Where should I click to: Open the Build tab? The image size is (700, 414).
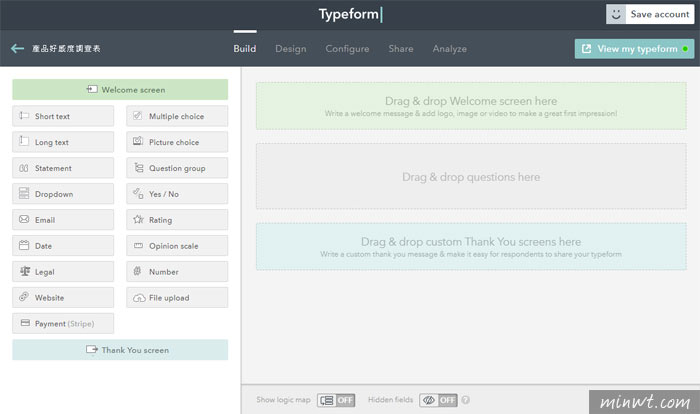click(x=245, y=49)
